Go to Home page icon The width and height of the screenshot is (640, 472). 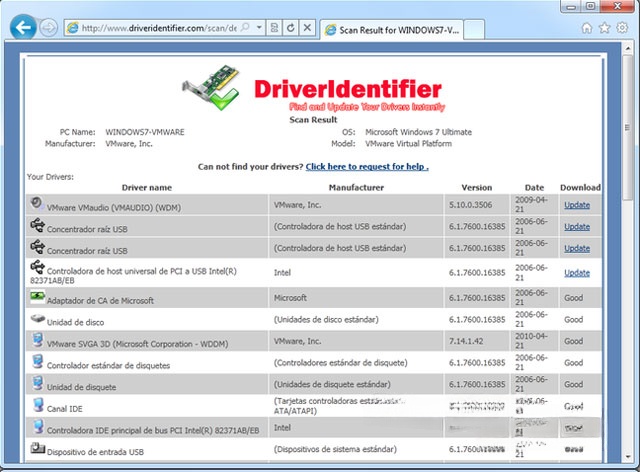tap(587, 28)
